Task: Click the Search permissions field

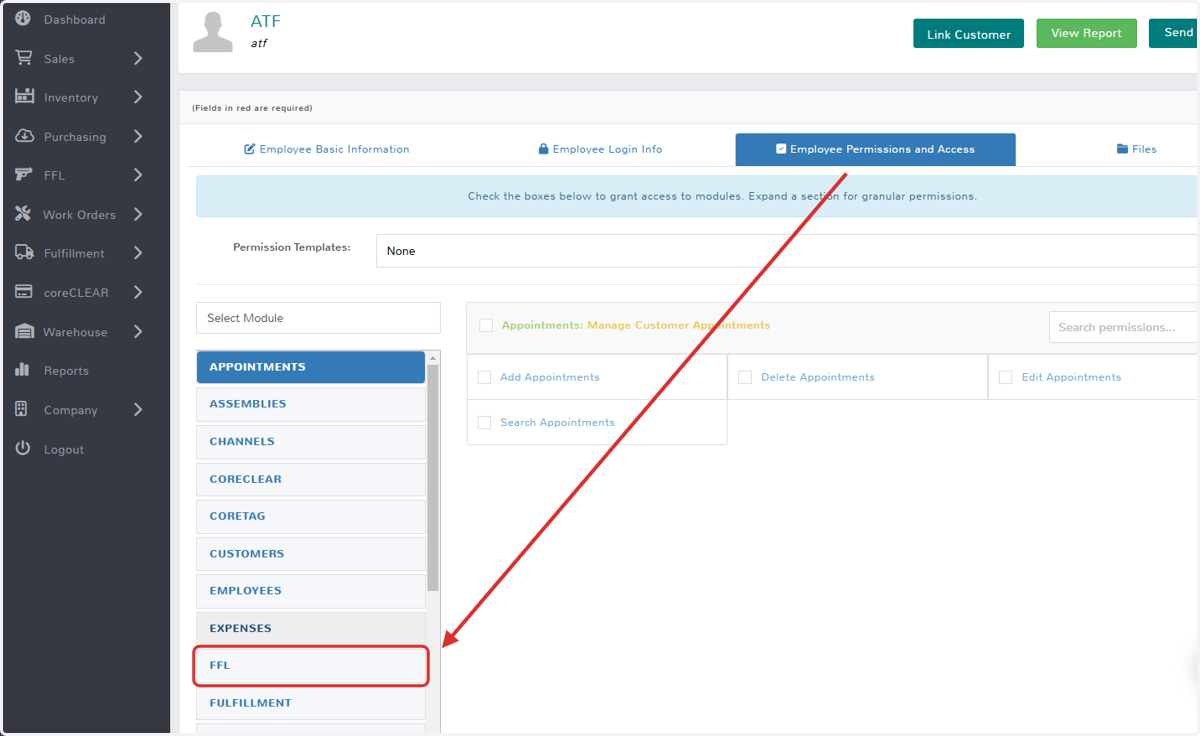Action: (x=1123, y=327)
